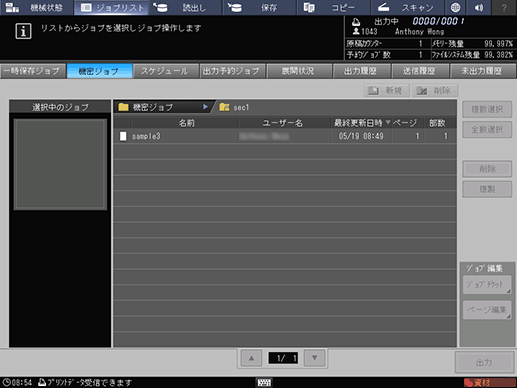Open the スキャン scan screen
Viewport: 517px width, 388px height.
408,7
